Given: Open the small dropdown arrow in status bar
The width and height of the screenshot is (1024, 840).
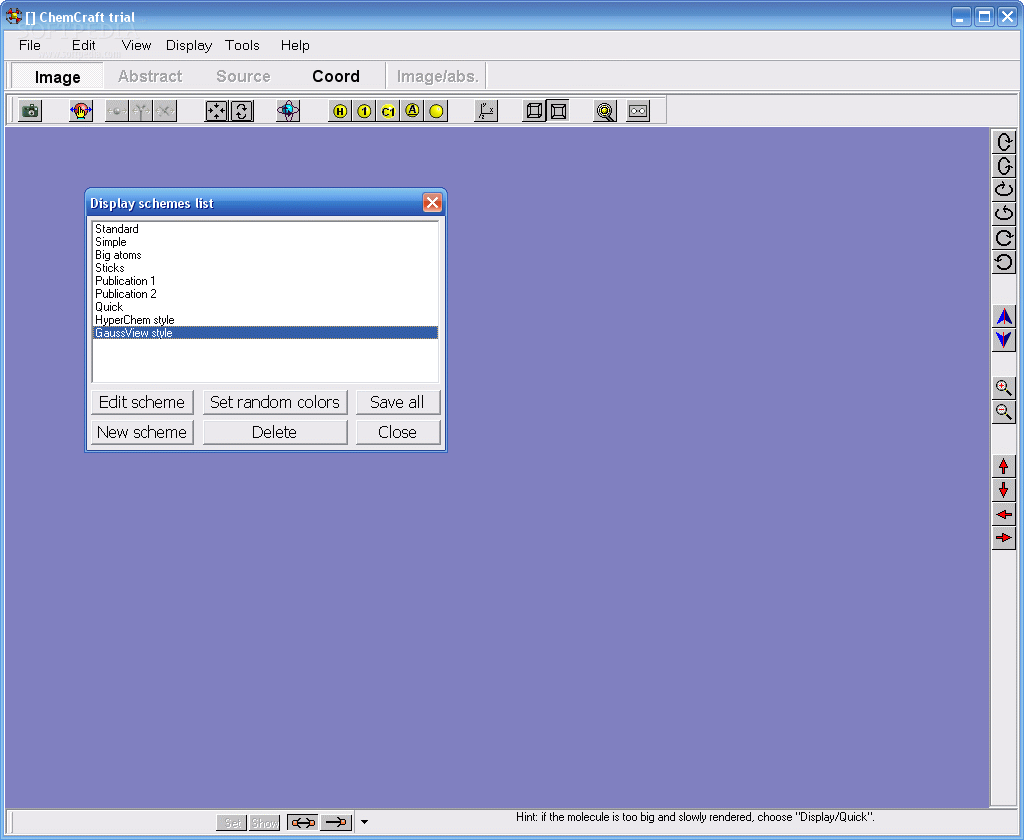Looking at the screenshot, I should 364,822.
